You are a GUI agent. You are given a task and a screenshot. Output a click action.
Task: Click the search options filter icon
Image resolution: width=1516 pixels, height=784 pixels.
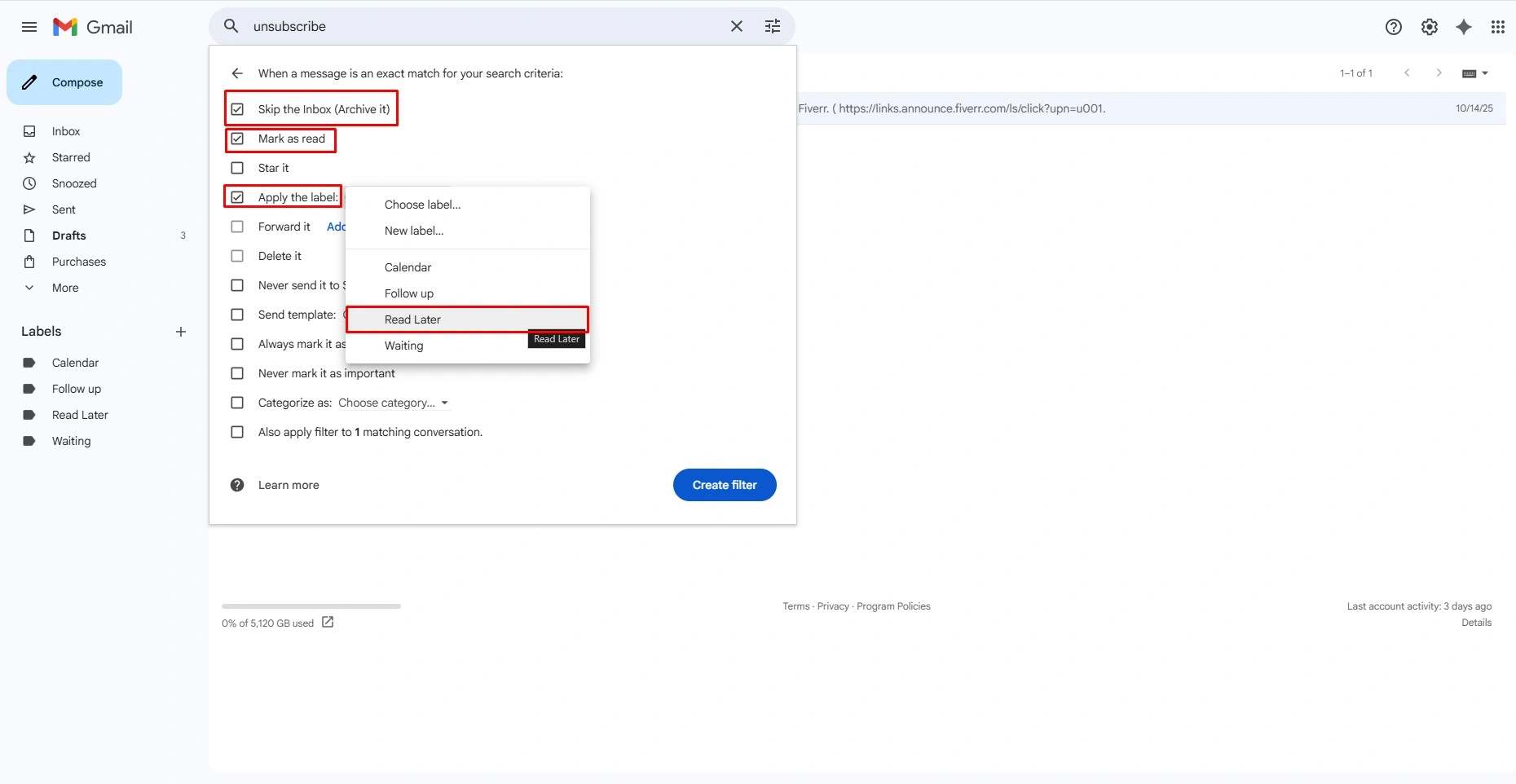click(x=773, y=26)
